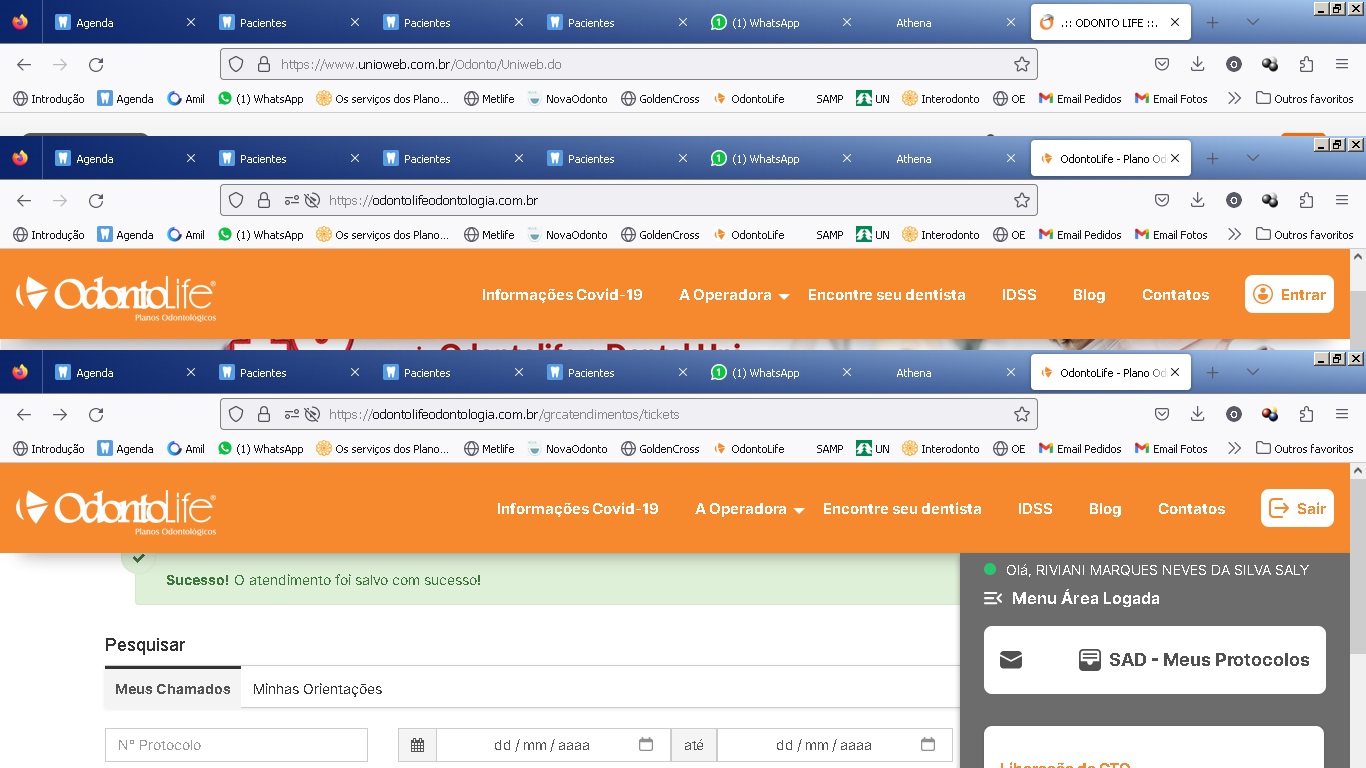The width and height of the screenshot is (1366, 768).
Task: Click the envelope icon in the logged-area panel
Action: (x=1011, y=660)
